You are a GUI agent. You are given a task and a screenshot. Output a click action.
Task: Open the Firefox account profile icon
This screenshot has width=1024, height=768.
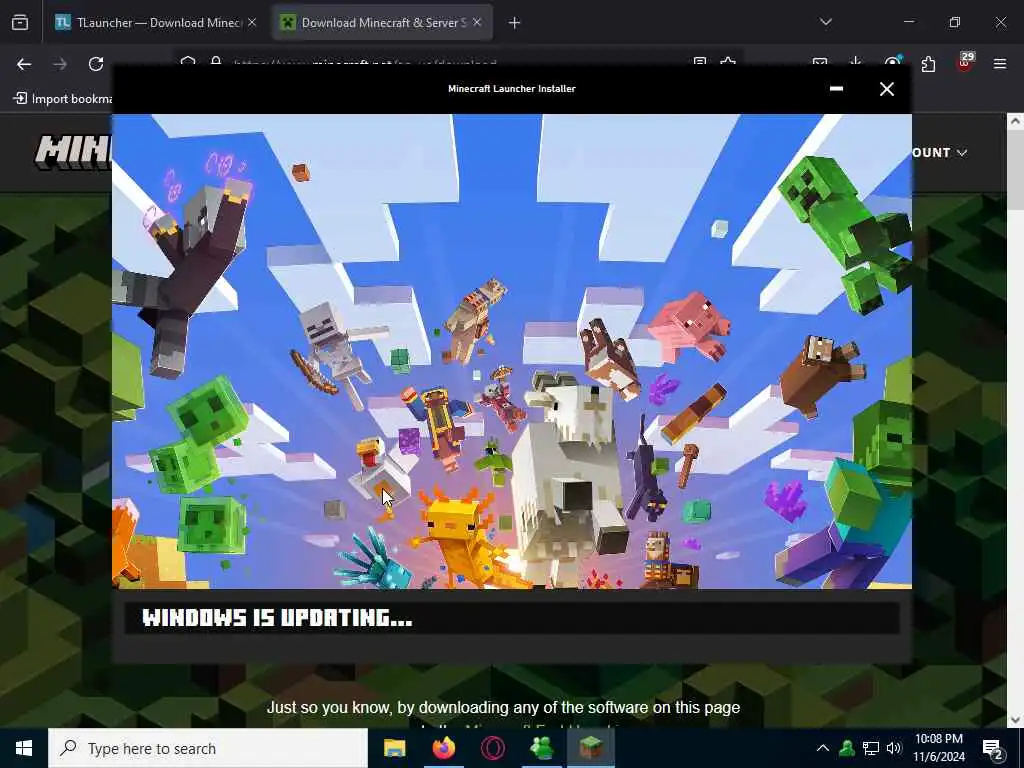pyautogui.click(x=892, y=63)
